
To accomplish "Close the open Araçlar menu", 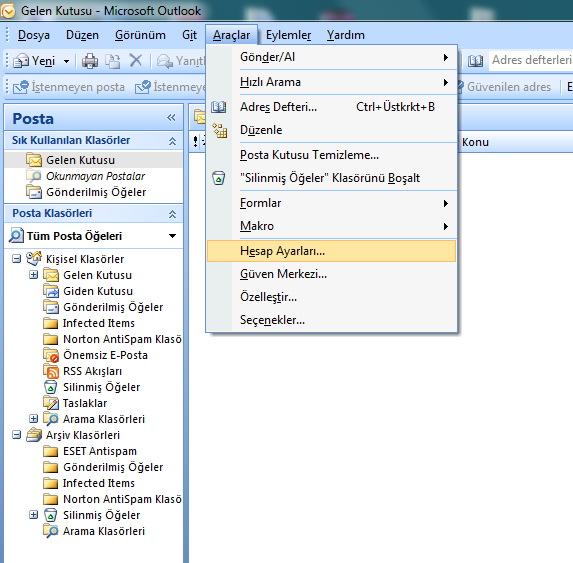I will click(232, 35).
